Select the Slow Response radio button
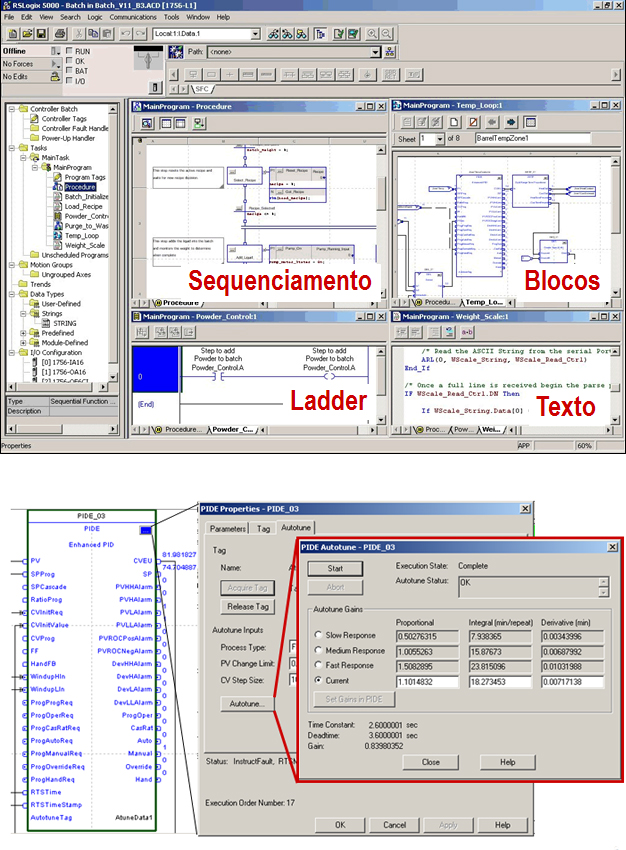The width and height of the screenshot is (626, 850). click(319, 635)
